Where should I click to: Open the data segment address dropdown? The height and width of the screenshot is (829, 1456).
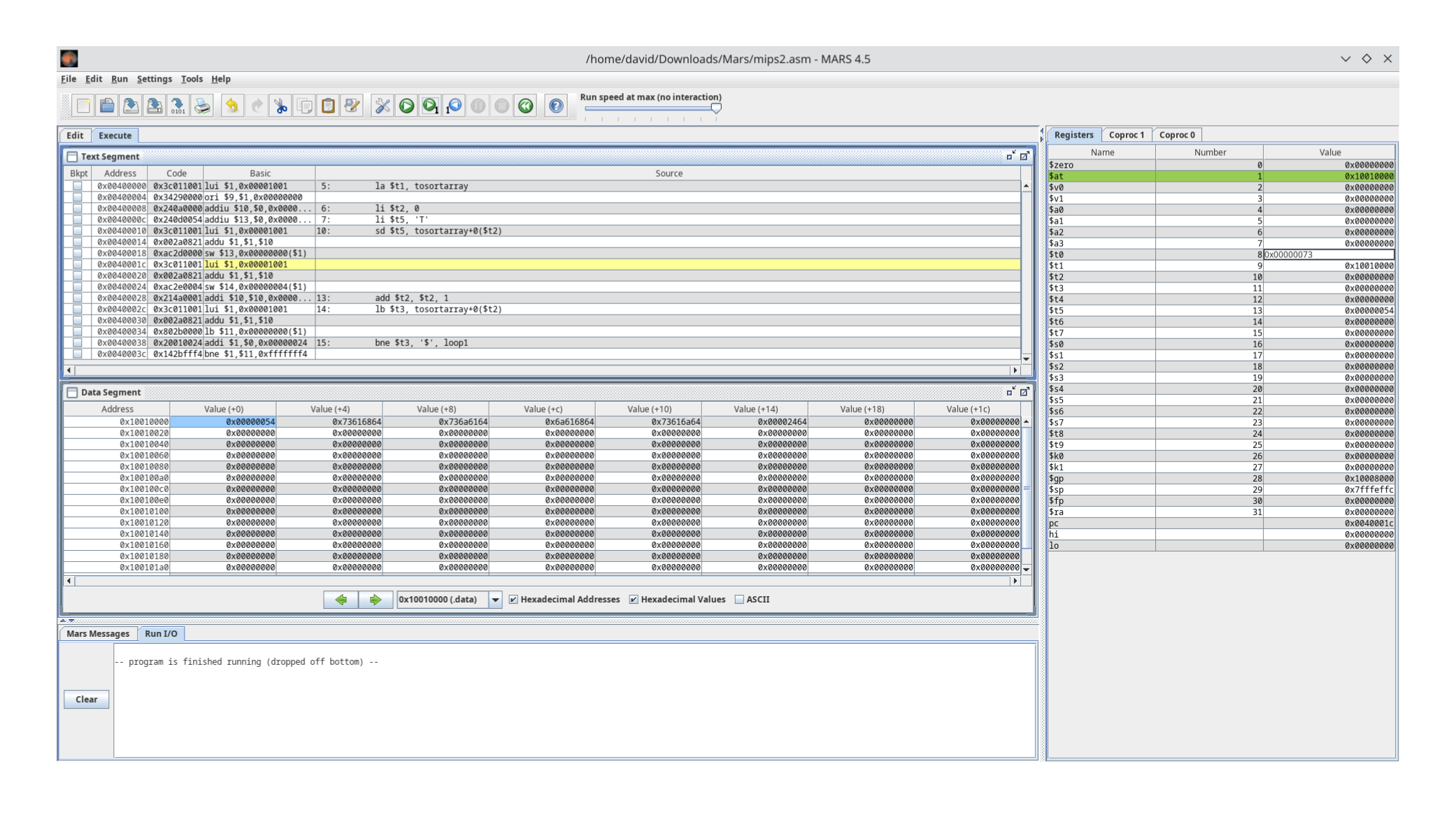click(497, 599)
